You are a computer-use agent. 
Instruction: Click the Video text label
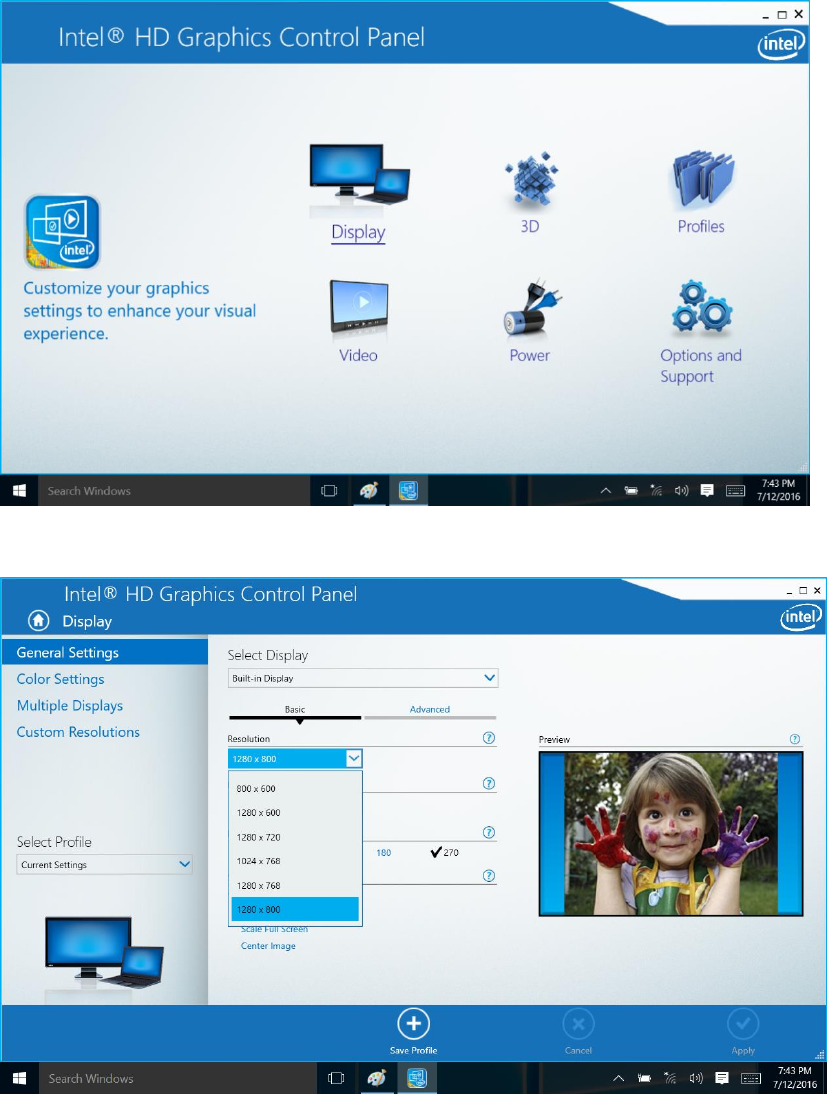click(x=358, y=355)
